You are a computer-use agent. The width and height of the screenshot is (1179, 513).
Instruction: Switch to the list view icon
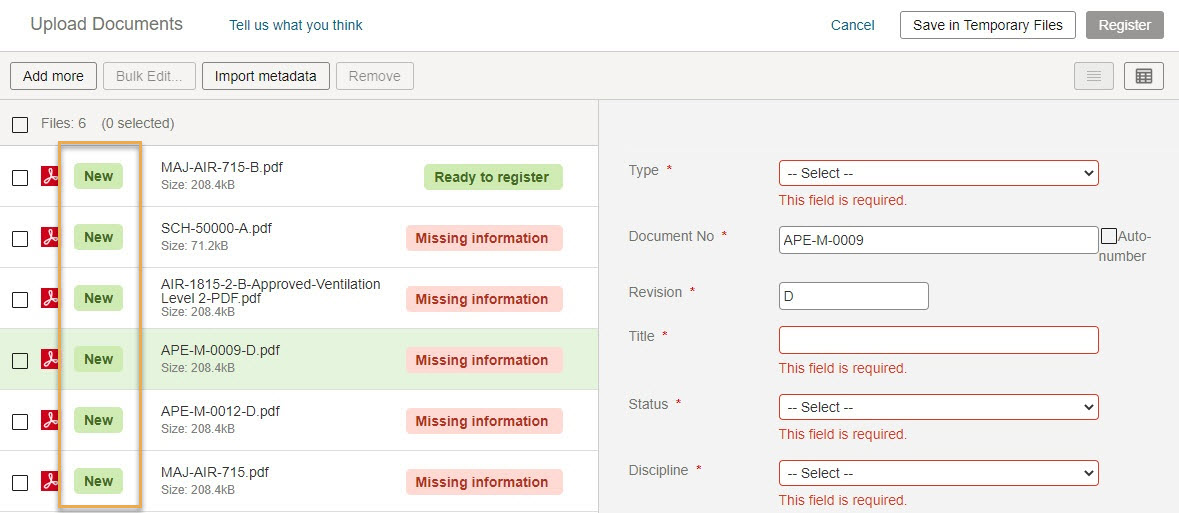1094,76
